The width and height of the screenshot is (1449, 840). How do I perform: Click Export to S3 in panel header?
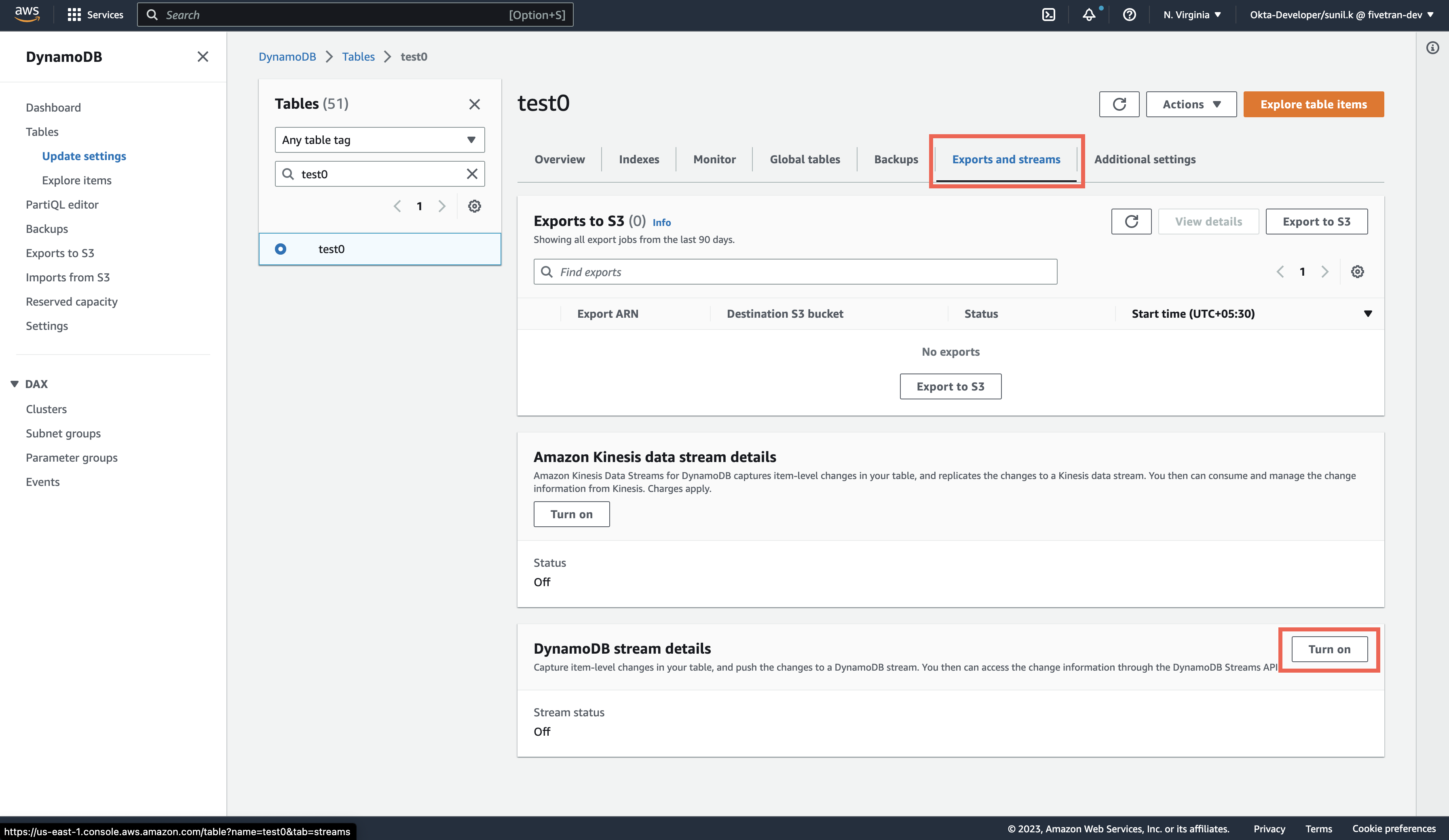1316,222
